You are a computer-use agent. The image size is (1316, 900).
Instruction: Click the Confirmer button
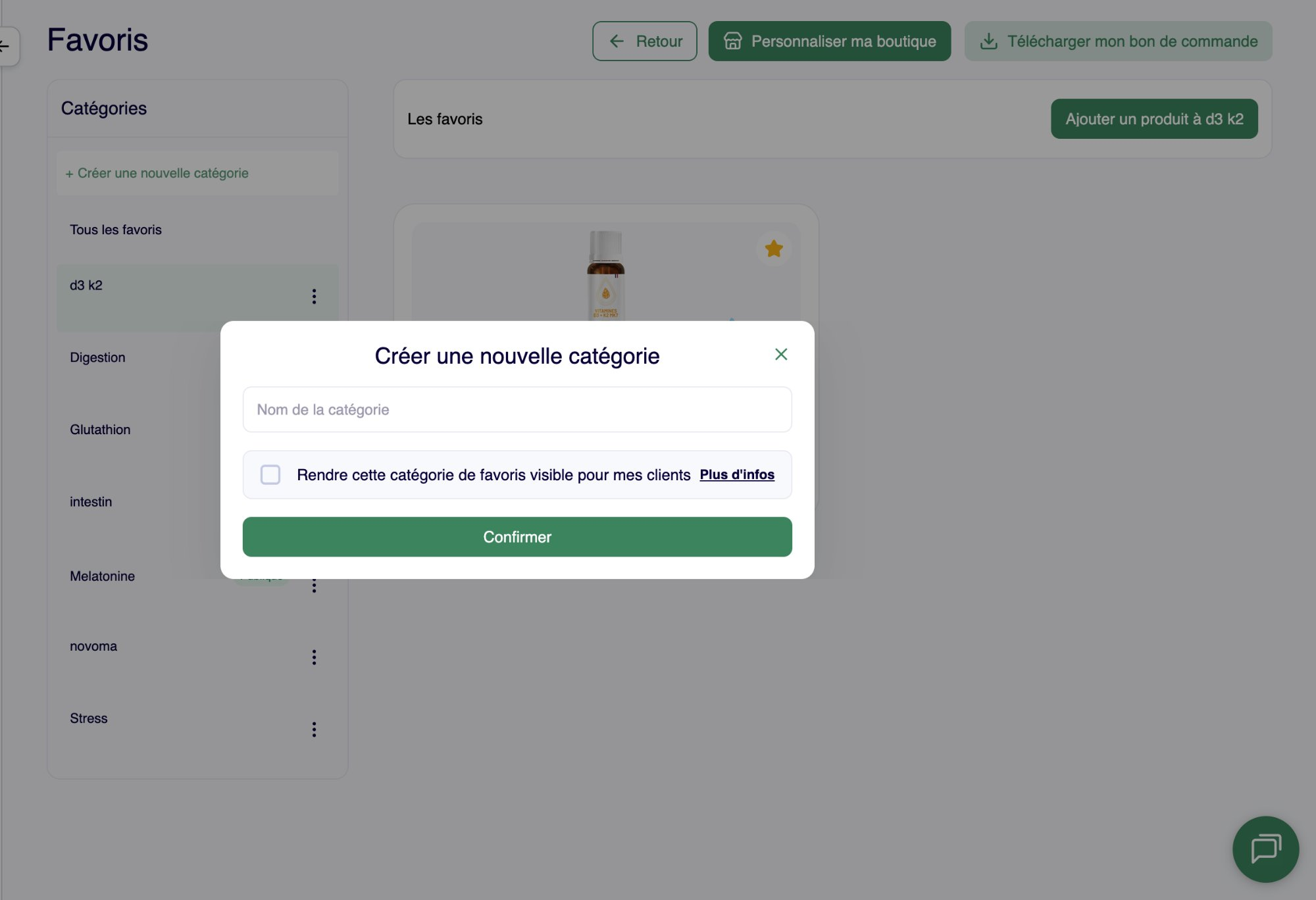(517, 536)
